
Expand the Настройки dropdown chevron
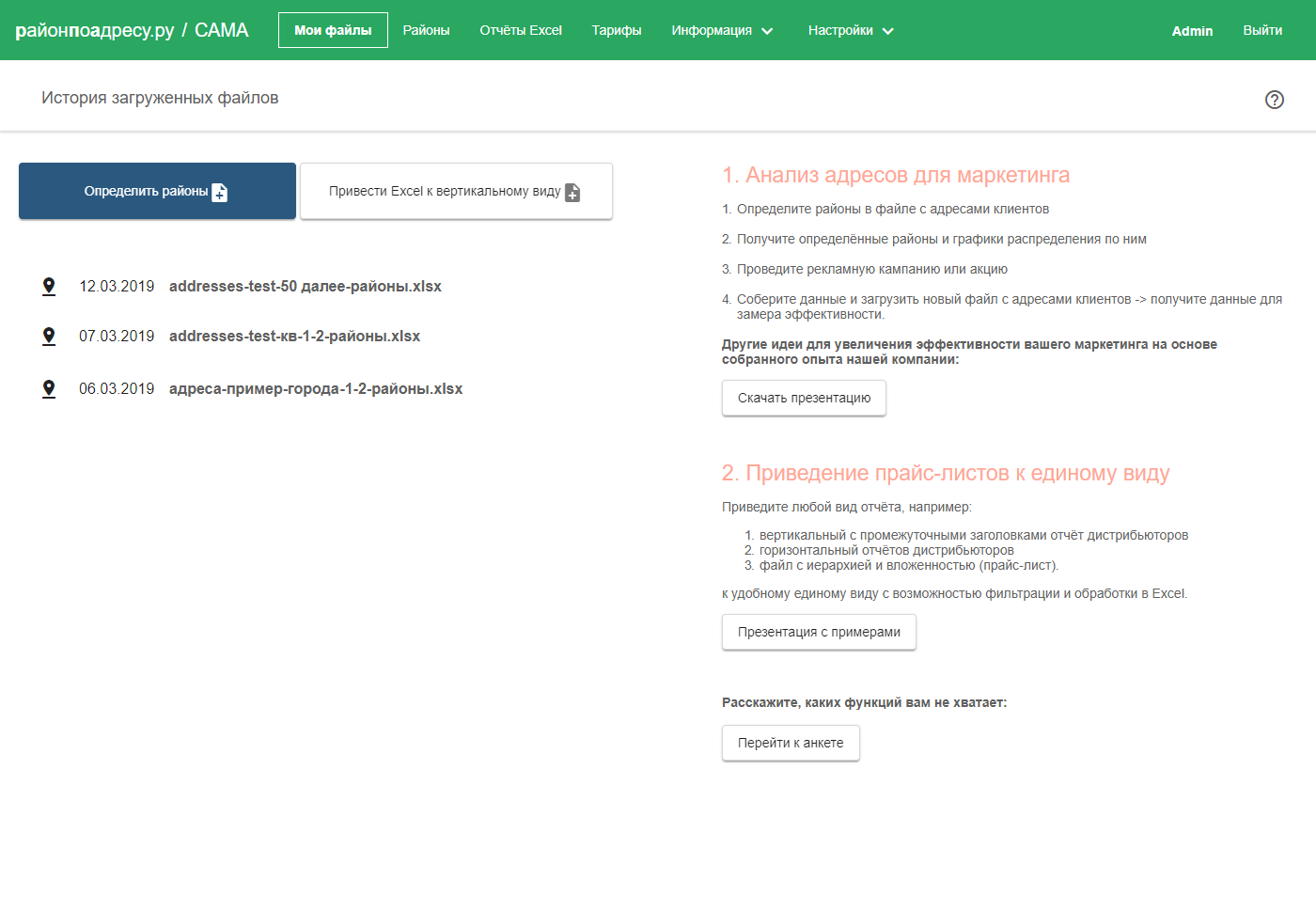tap(888, 31)
